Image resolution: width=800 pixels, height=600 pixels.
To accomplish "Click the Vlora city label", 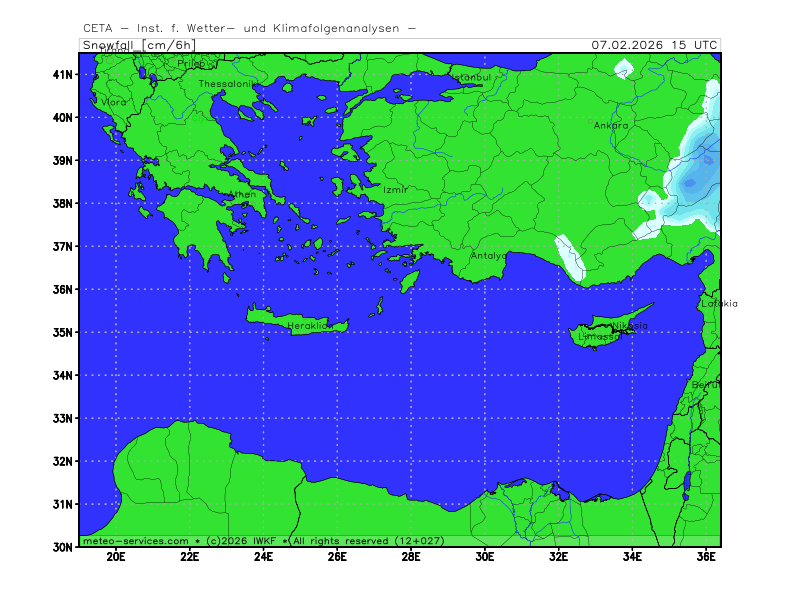I will click(113, 102).
